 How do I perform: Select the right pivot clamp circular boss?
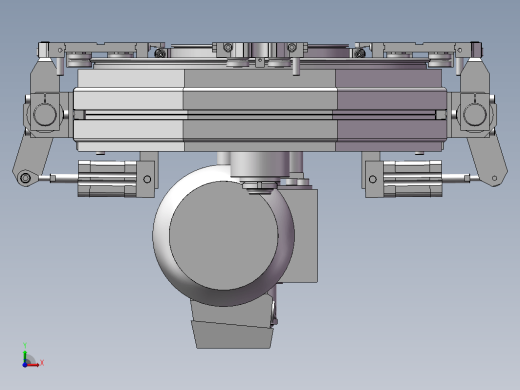pyautogui.click(x=475, y=114)
